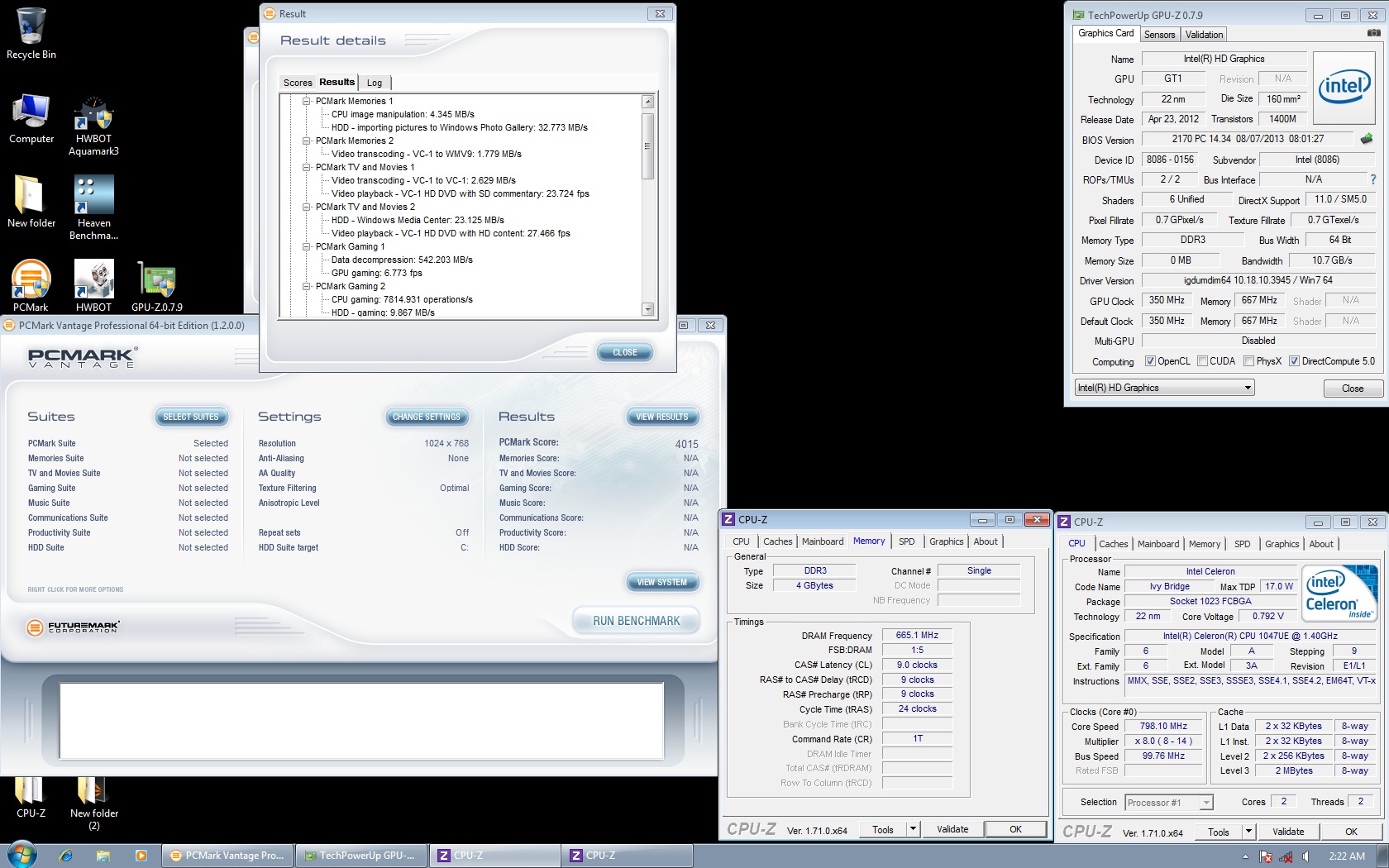Click the Close button in GPU-Z
Image resolution: width=1389 pixels, height=868 pixels.
[x=1353, y=389]
